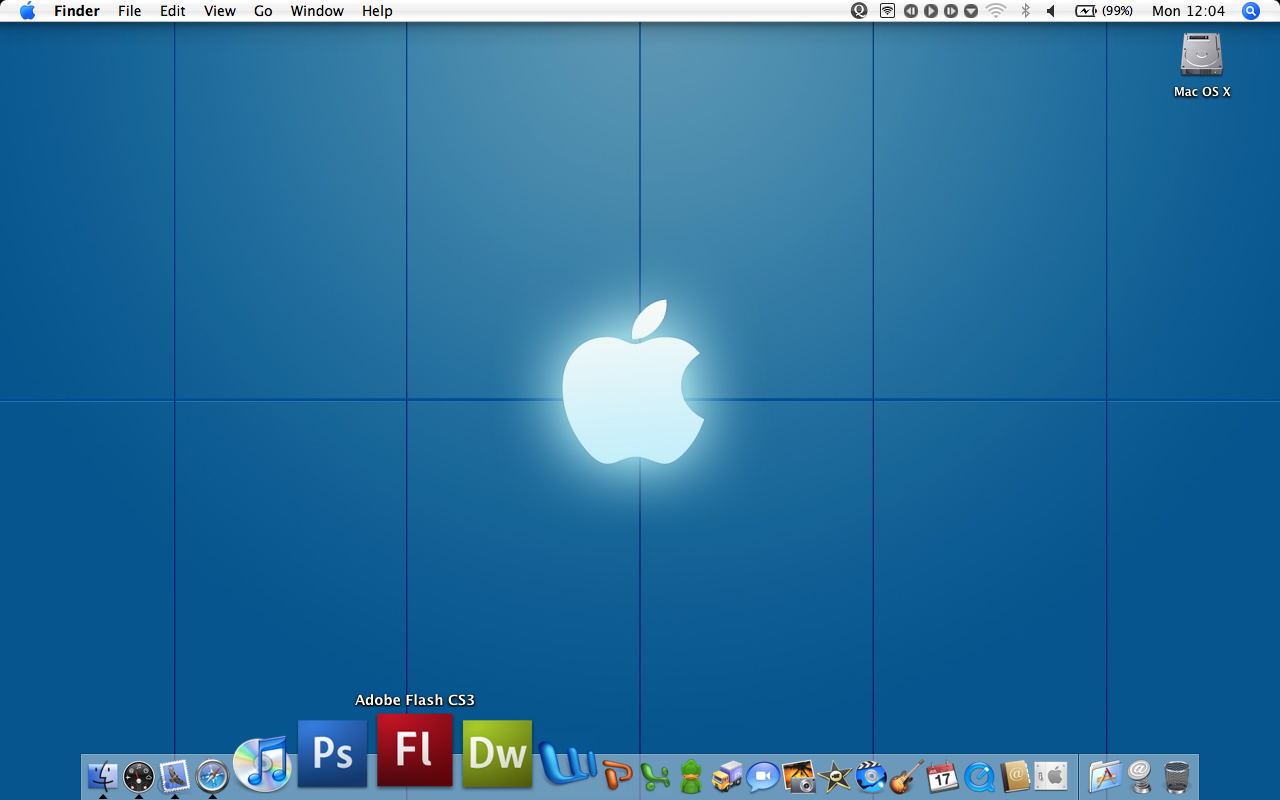Launch Transmit truck app from Dock

(727, 776)
